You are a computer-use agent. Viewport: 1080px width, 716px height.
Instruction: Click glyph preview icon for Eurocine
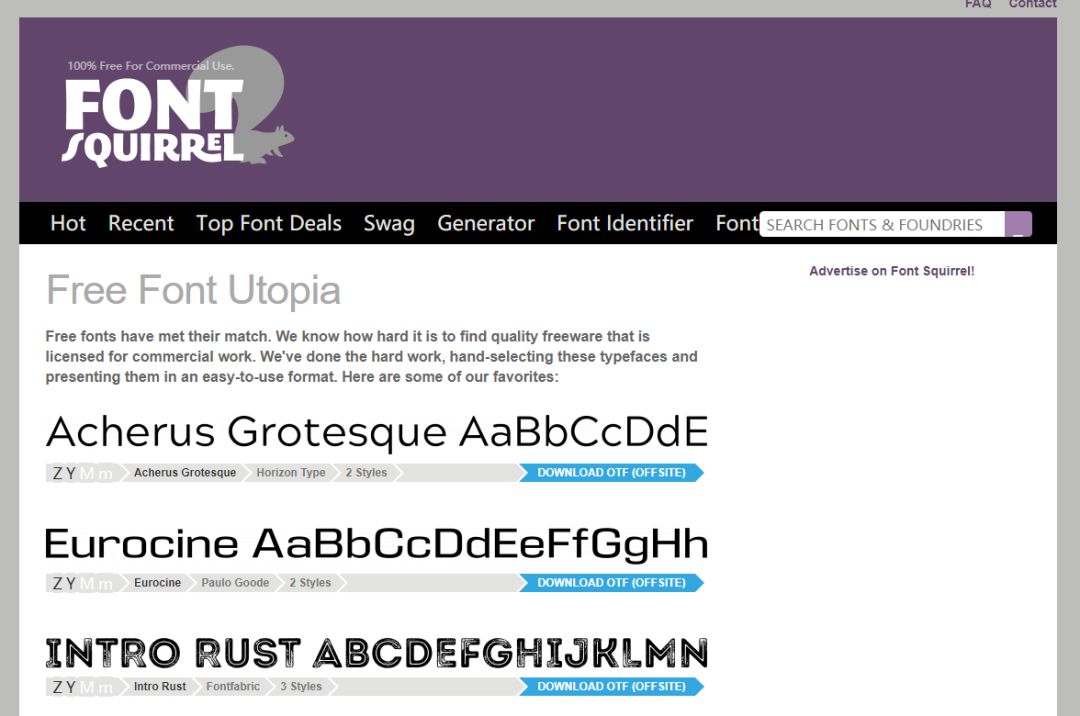click(83, 583)
